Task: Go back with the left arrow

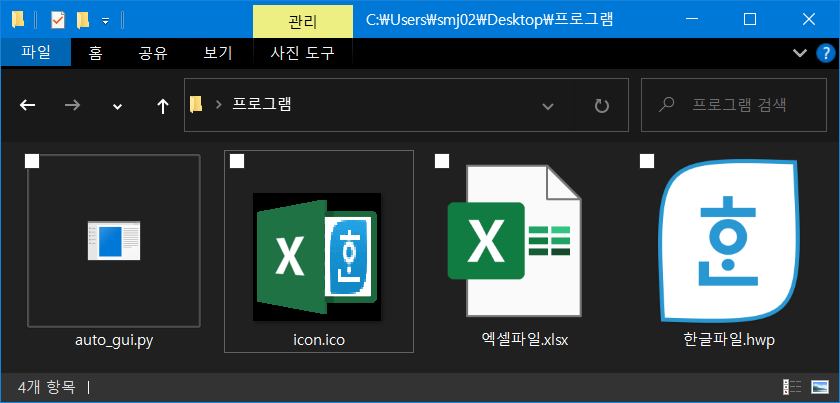Action: [x=27, y=106]
